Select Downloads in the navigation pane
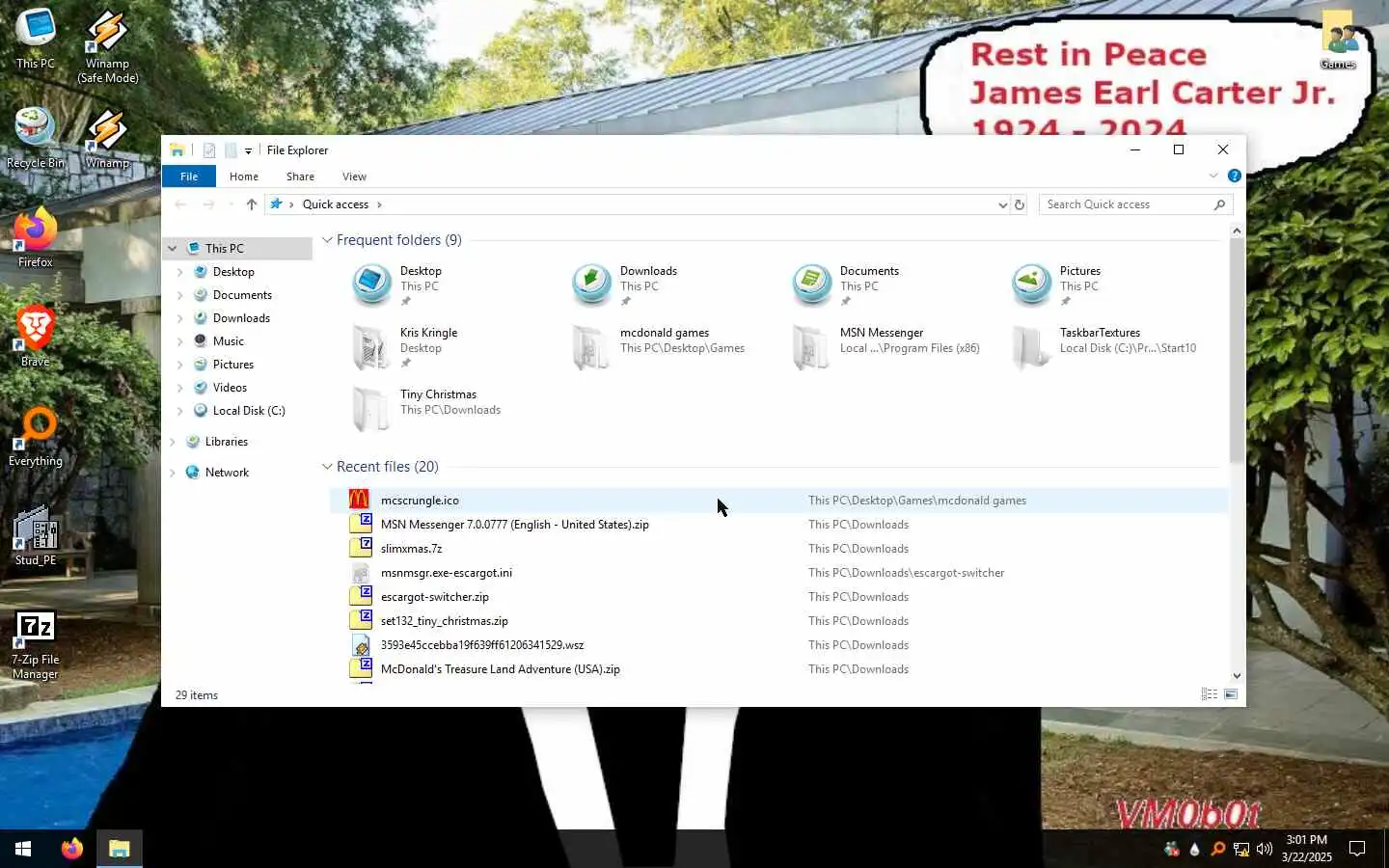 241,318
